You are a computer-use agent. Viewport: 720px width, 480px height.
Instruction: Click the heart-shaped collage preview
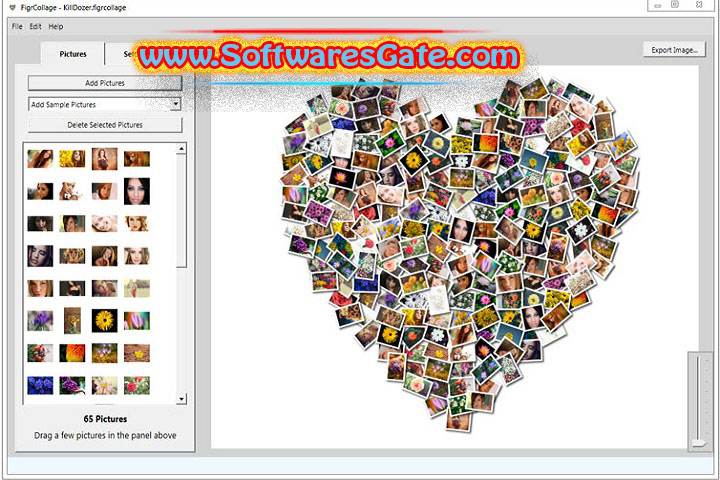click(x=459, y=255)
